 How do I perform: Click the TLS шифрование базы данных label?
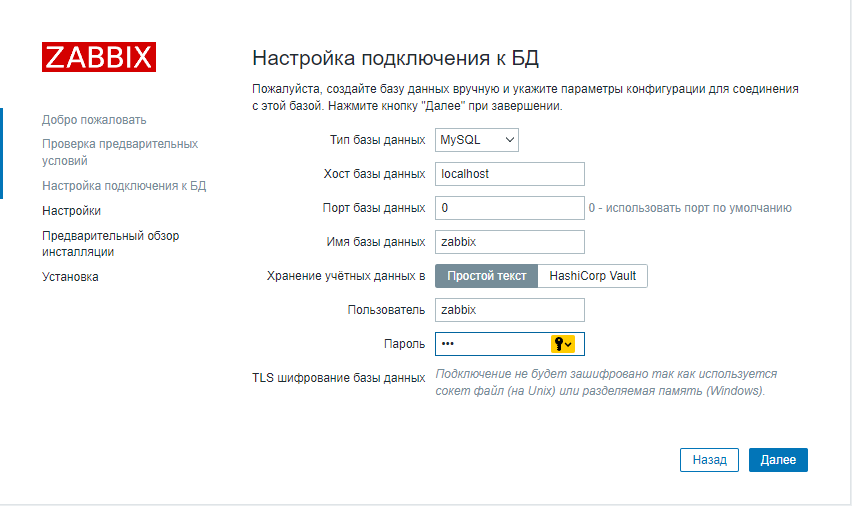pyautogui.click(x=339, y=378)
